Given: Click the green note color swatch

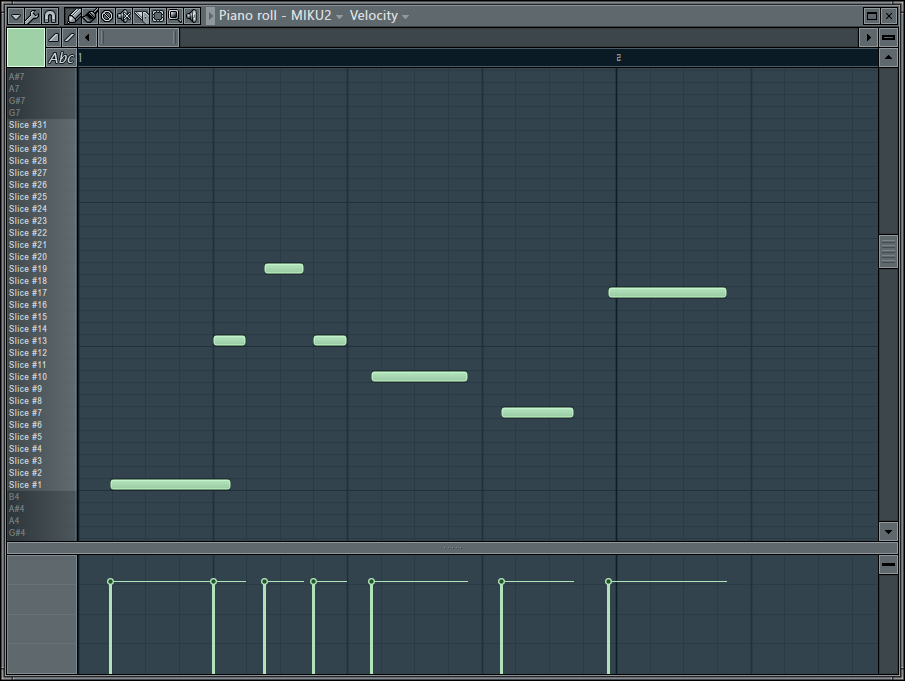Looking at the screenshot, I should [26, 47].
